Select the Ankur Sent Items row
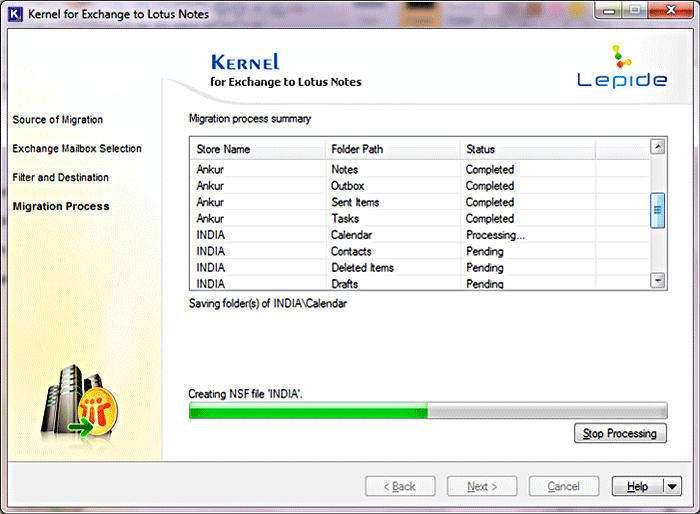 point(420,202)
